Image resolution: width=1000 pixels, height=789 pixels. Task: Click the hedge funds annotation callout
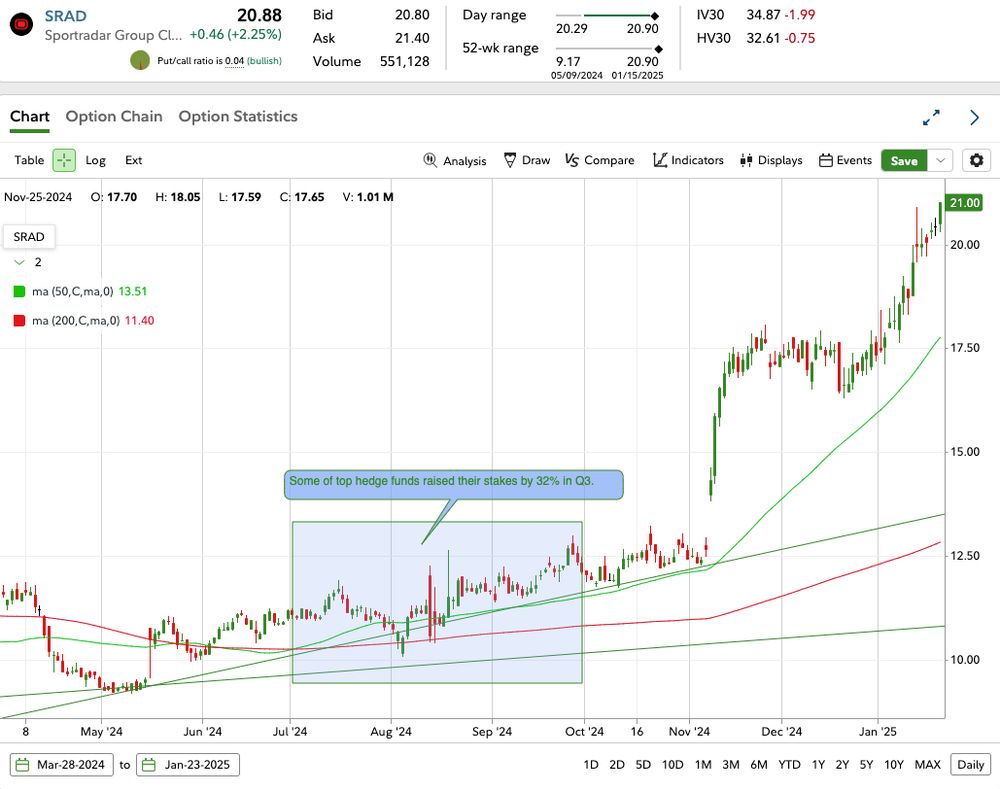[x=453, y=484]
